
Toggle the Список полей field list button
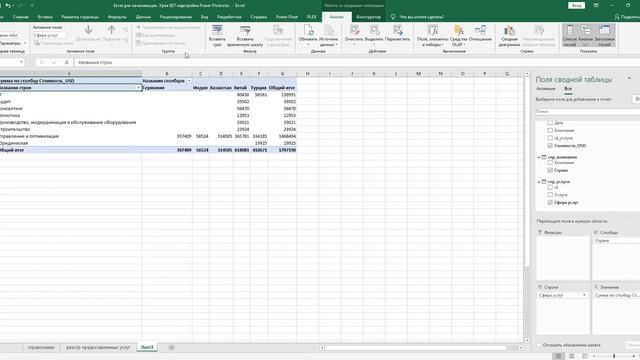coord(570,36)
